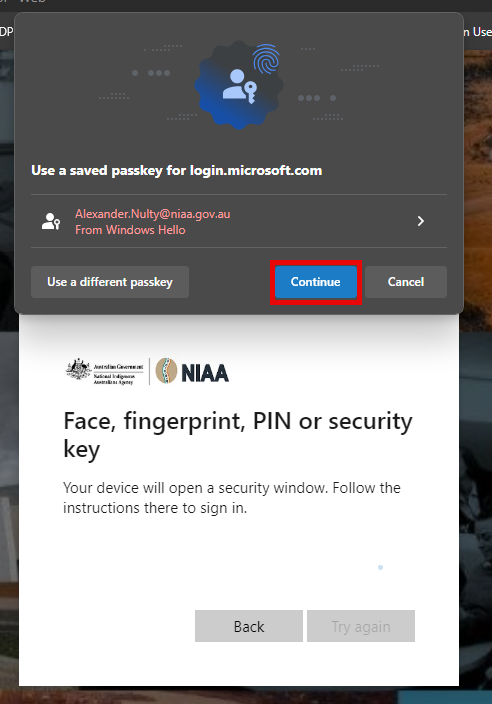Click Face, fingerprint, PIN heading
492x704 pixels.
pyautogui.click(x=238, y=435)
